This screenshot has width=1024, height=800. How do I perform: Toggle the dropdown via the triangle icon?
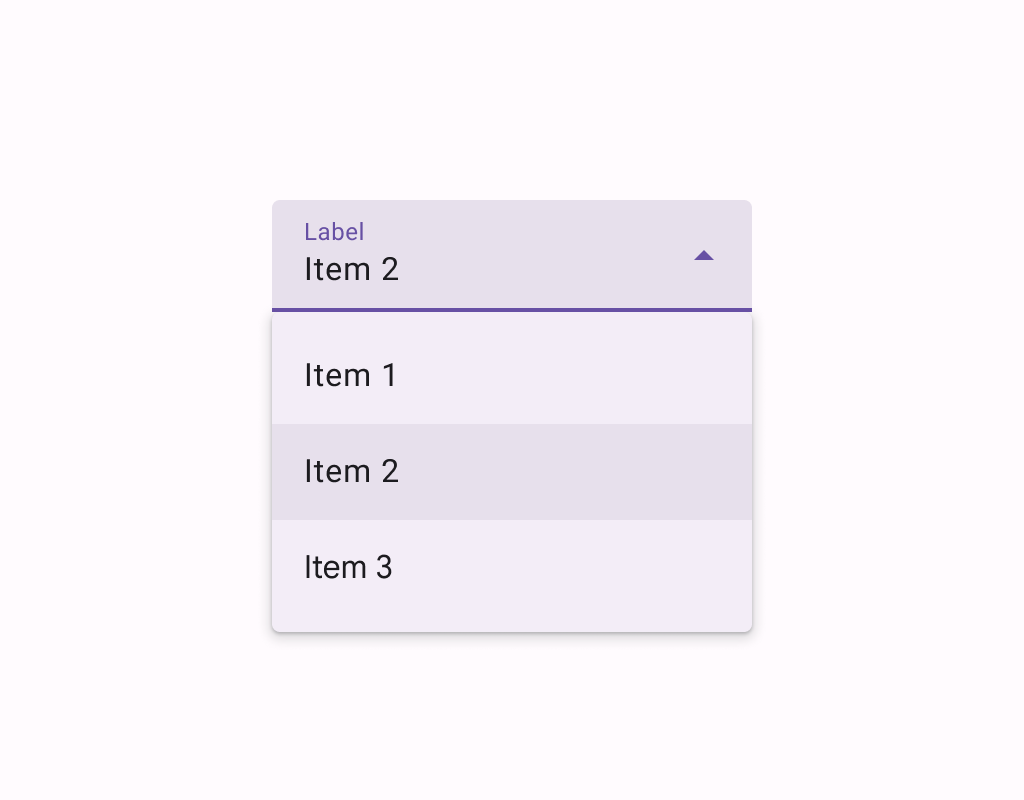coord(703,255)
